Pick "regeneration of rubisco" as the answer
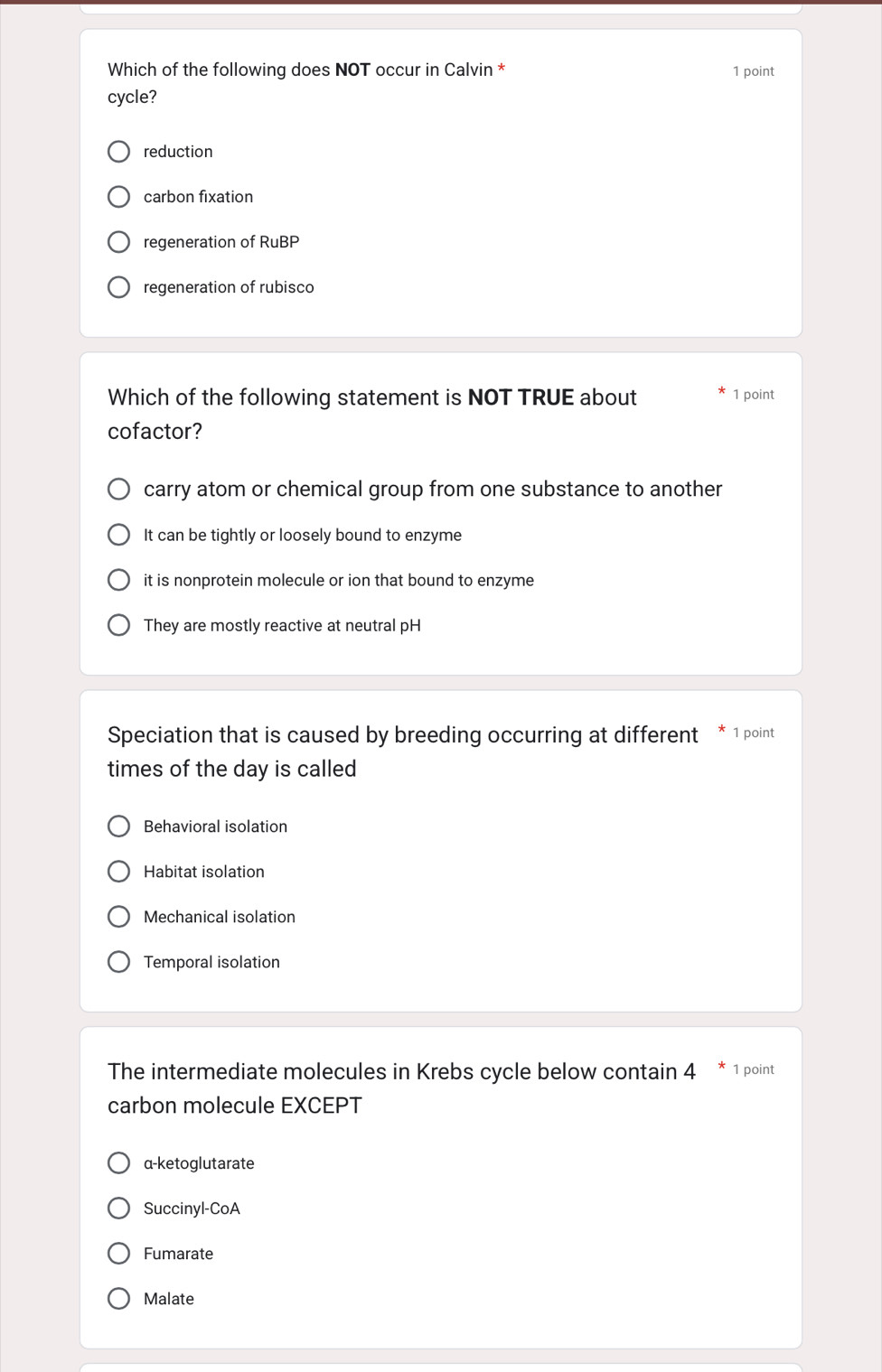882x1372 pixels. click(118, 286)
